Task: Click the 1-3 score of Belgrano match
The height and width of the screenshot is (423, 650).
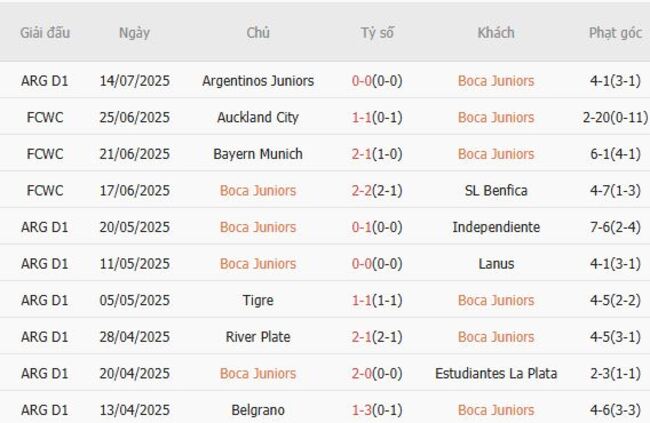Action: [363, 410]
